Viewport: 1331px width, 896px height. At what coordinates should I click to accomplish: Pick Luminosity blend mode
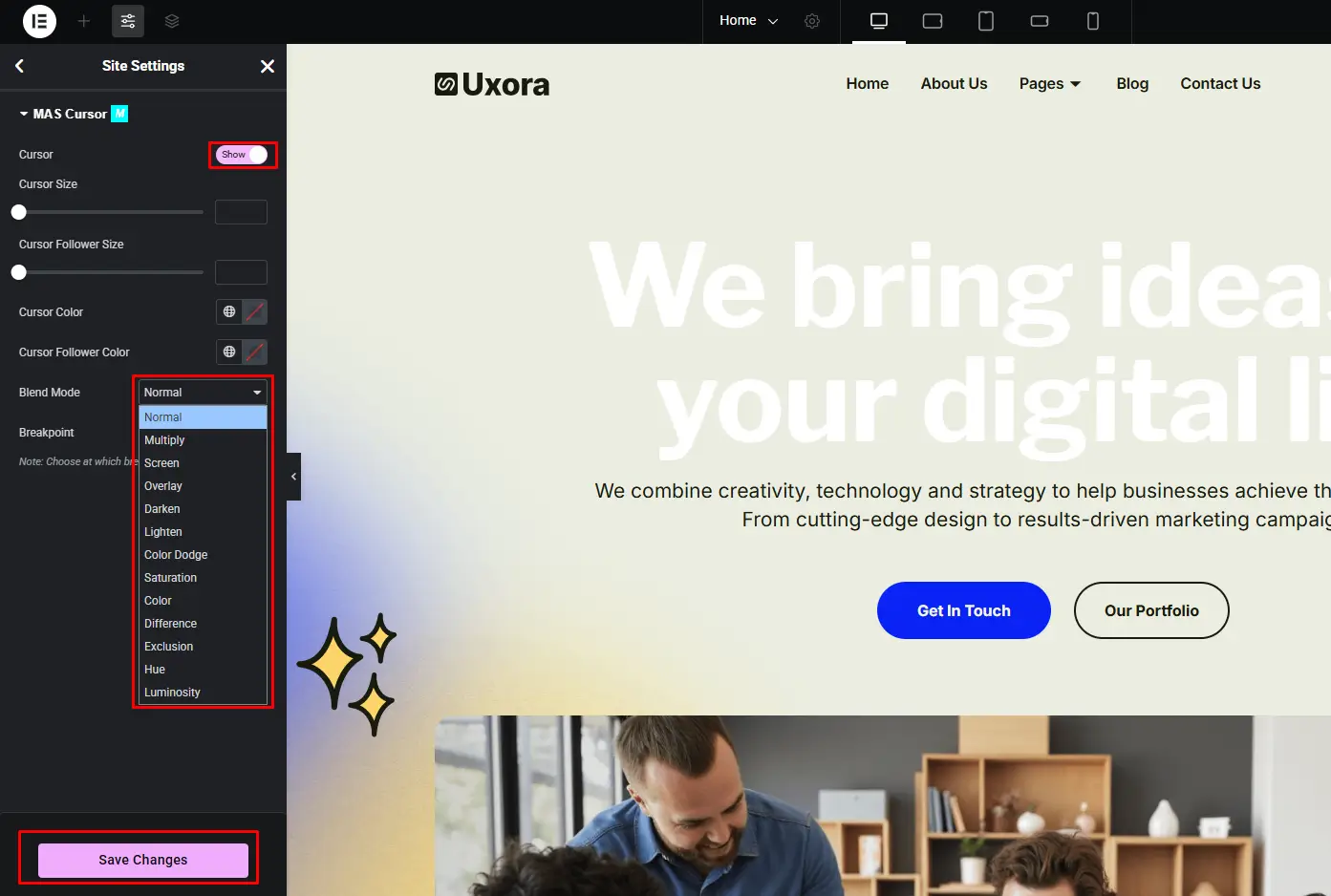tap(203, 693)
